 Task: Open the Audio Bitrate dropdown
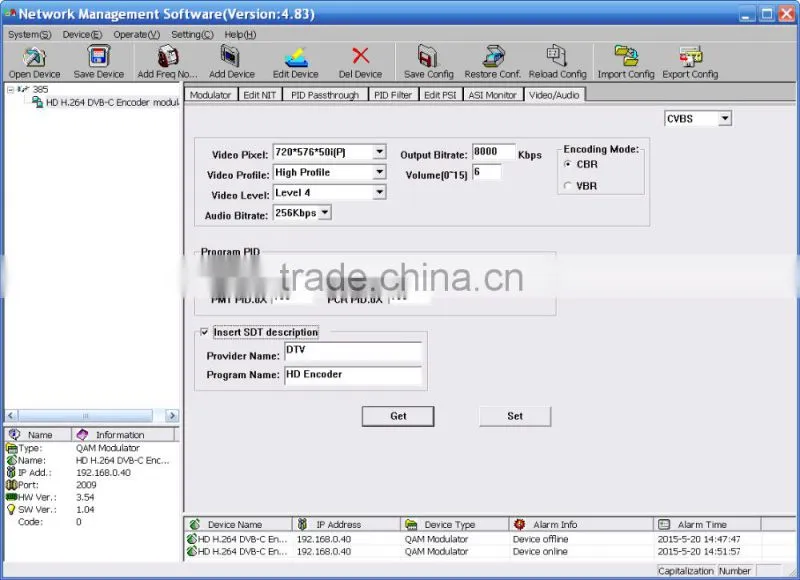[x=324, y=212]
